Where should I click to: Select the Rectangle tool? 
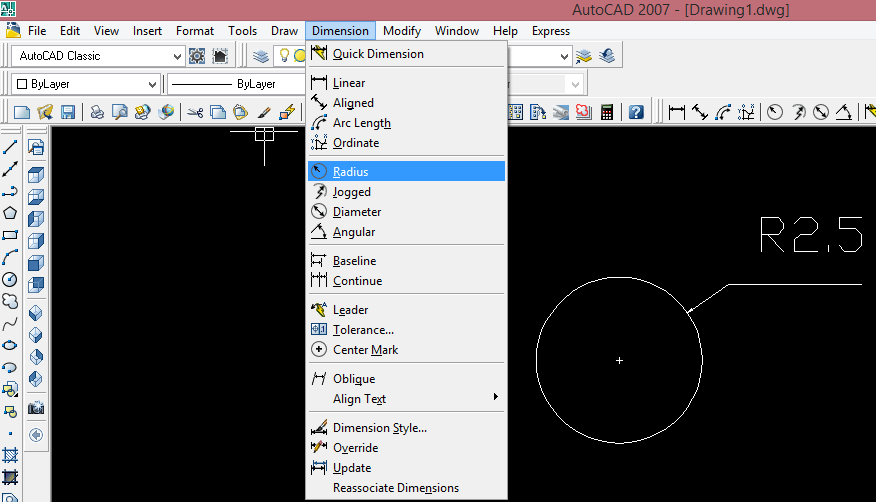[10, 235]
